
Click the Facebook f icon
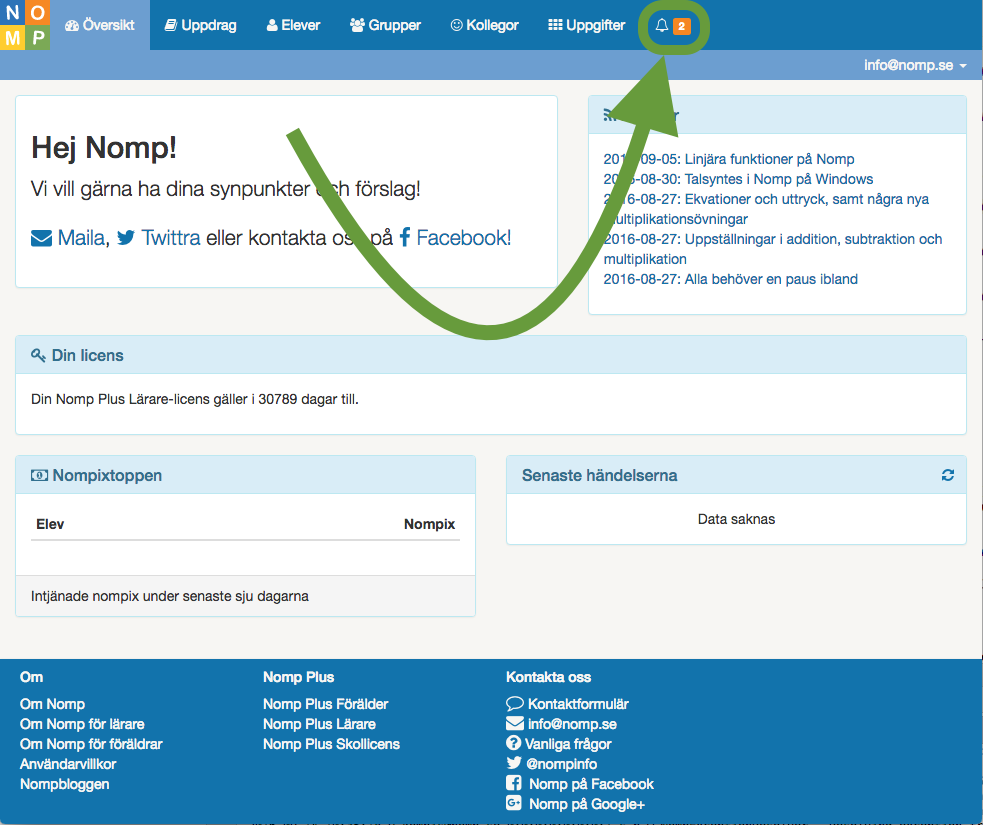point(405,238)
